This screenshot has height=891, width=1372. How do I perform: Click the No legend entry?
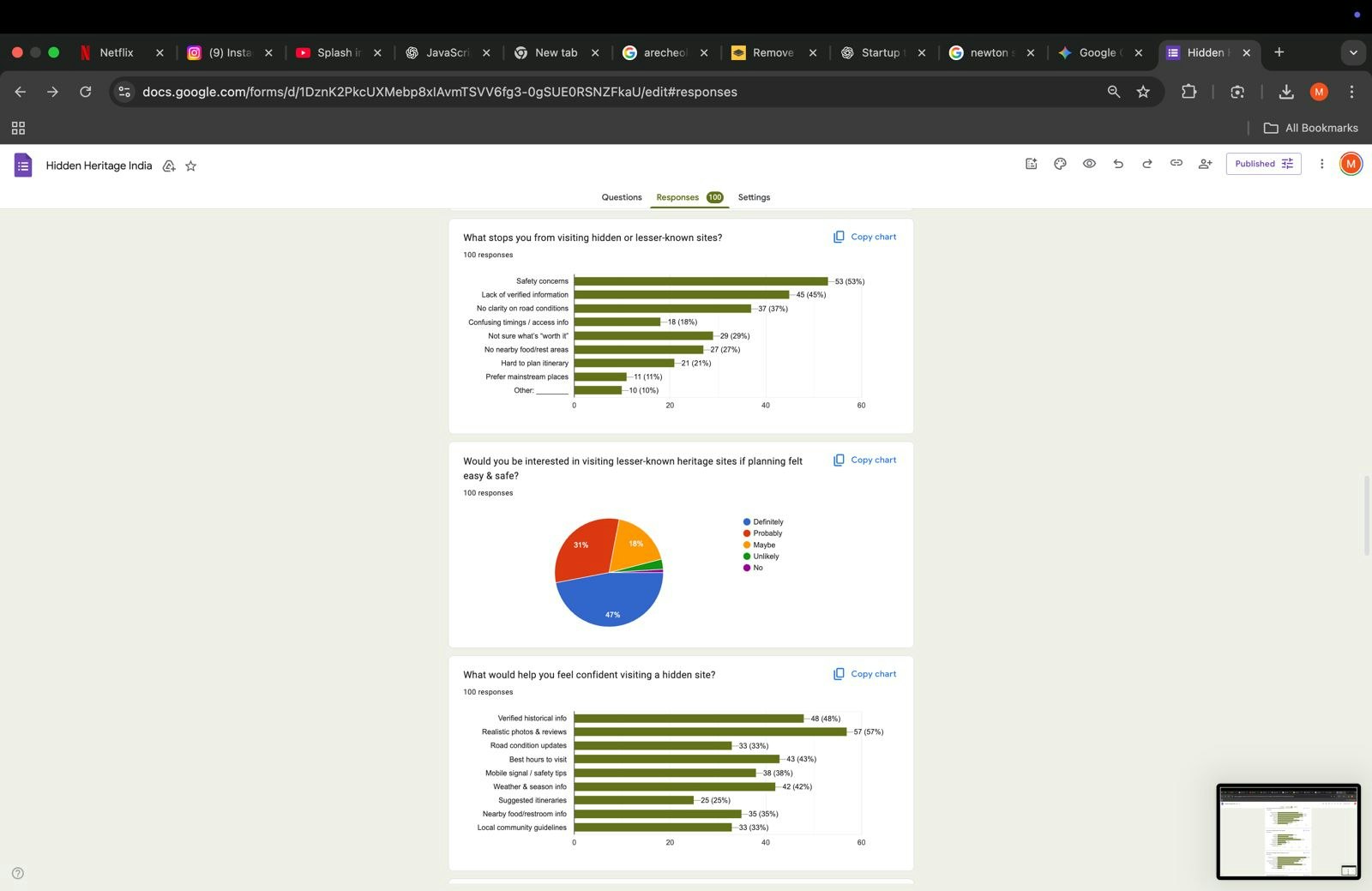(753, 568)
